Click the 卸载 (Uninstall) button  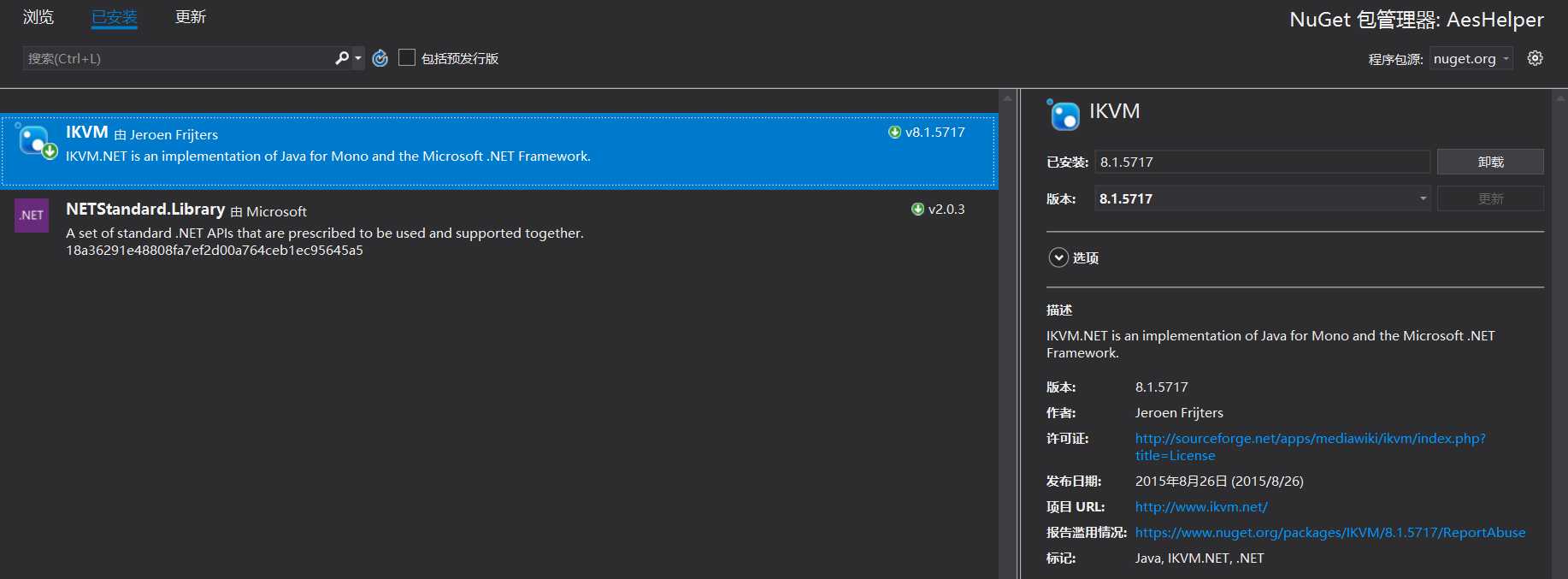[1490, 162]
